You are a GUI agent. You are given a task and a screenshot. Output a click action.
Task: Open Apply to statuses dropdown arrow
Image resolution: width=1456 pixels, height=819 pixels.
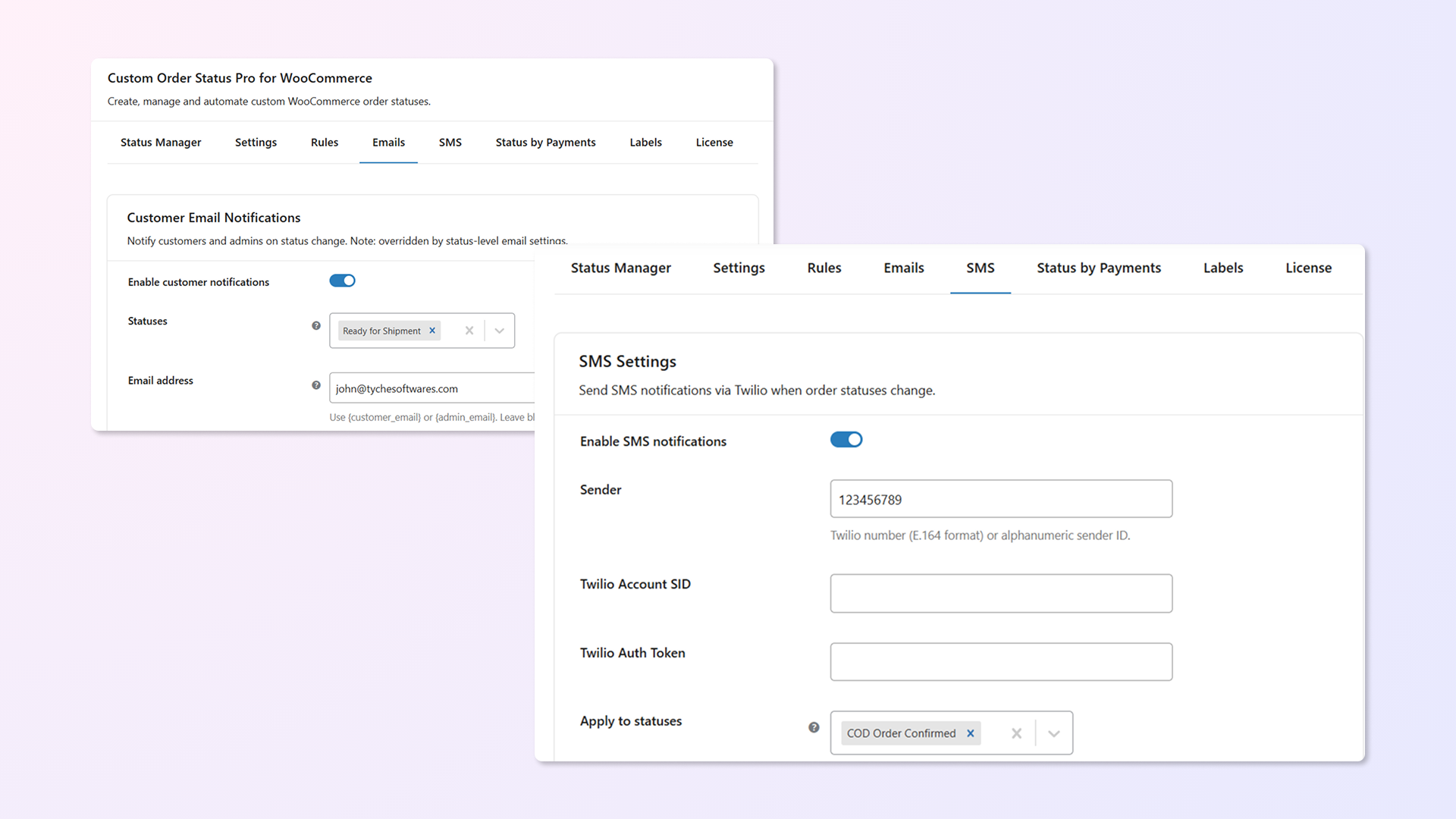coord(1054,733)
